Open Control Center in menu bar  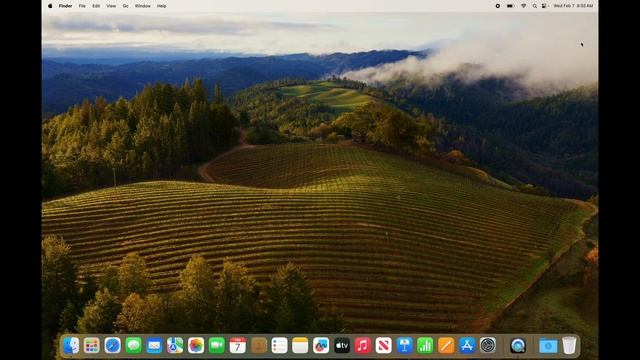pos(544,6)
